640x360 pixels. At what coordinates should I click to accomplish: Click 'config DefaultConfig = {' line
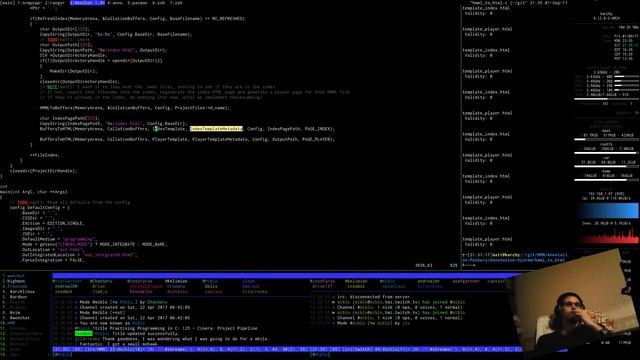pyautogui.click(x=40, y=207)
